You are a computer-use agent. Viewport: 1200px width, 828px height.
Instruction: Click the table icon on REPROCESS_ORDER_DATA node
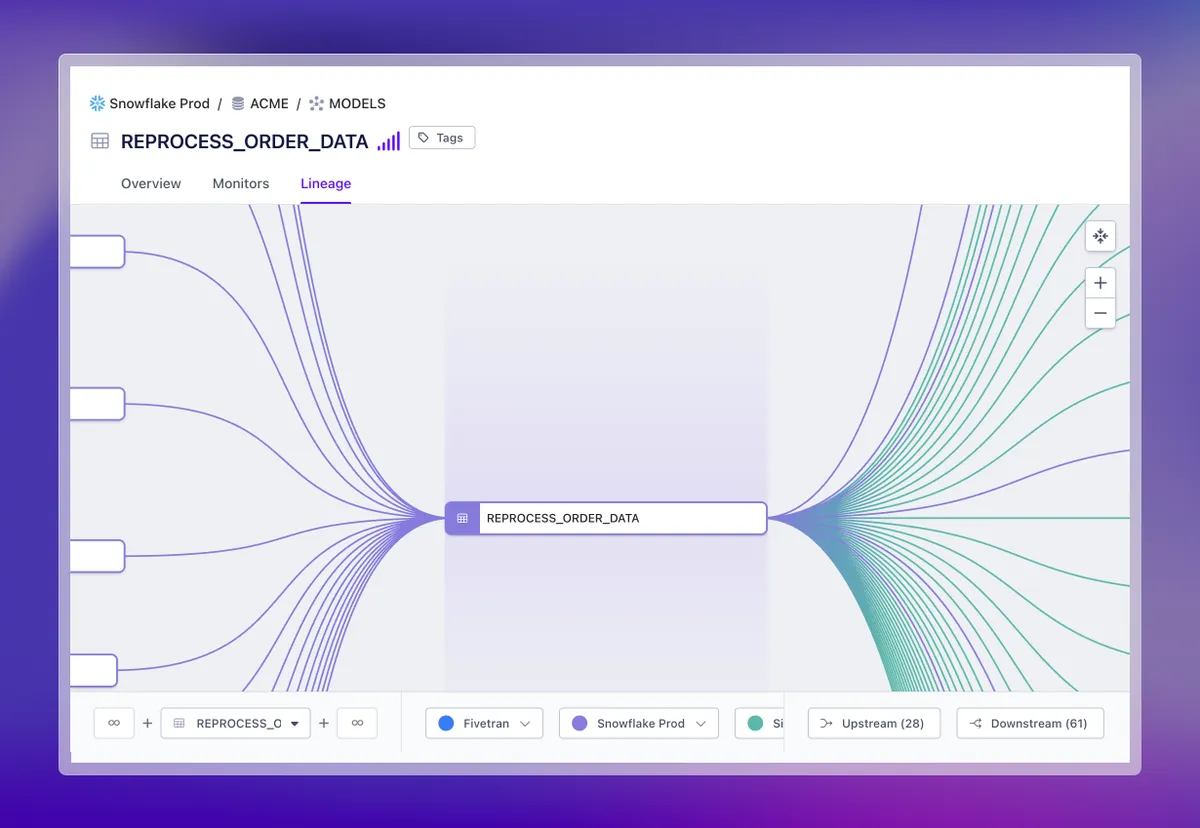click(x=462, y=518)
